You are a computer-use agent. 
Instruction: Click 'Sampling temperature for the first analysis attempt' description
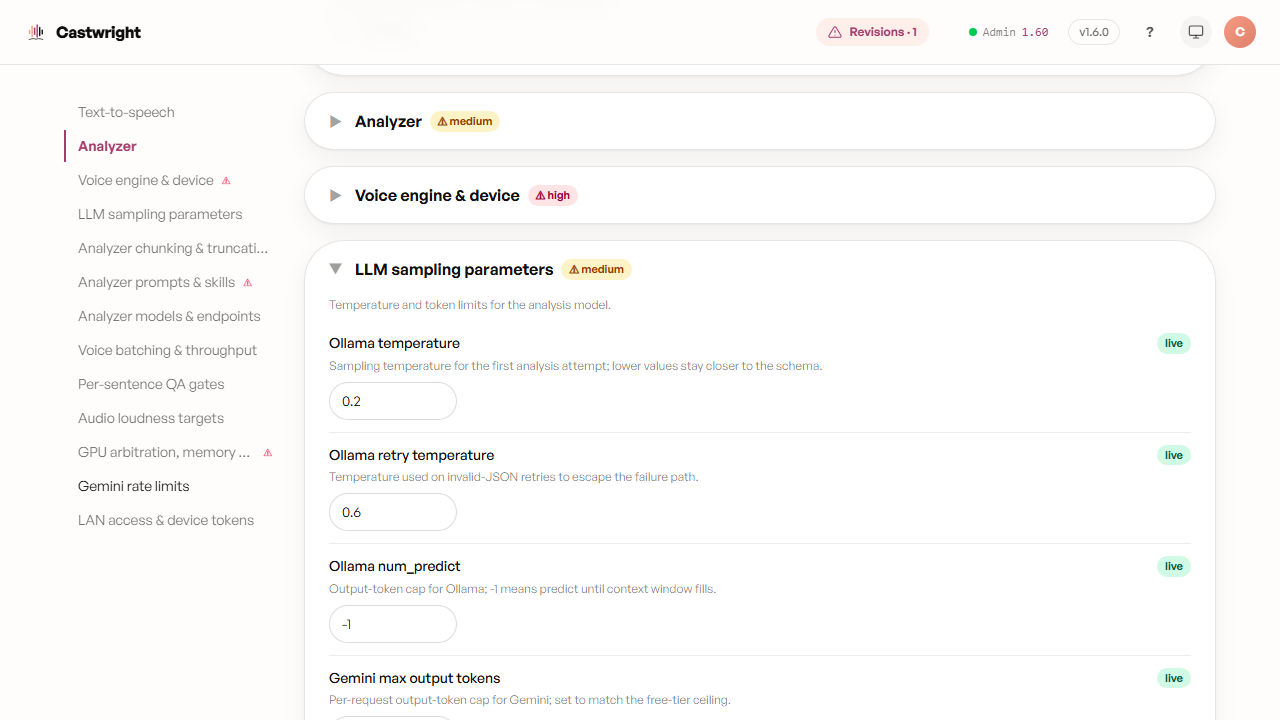click(x=575, y=366)
